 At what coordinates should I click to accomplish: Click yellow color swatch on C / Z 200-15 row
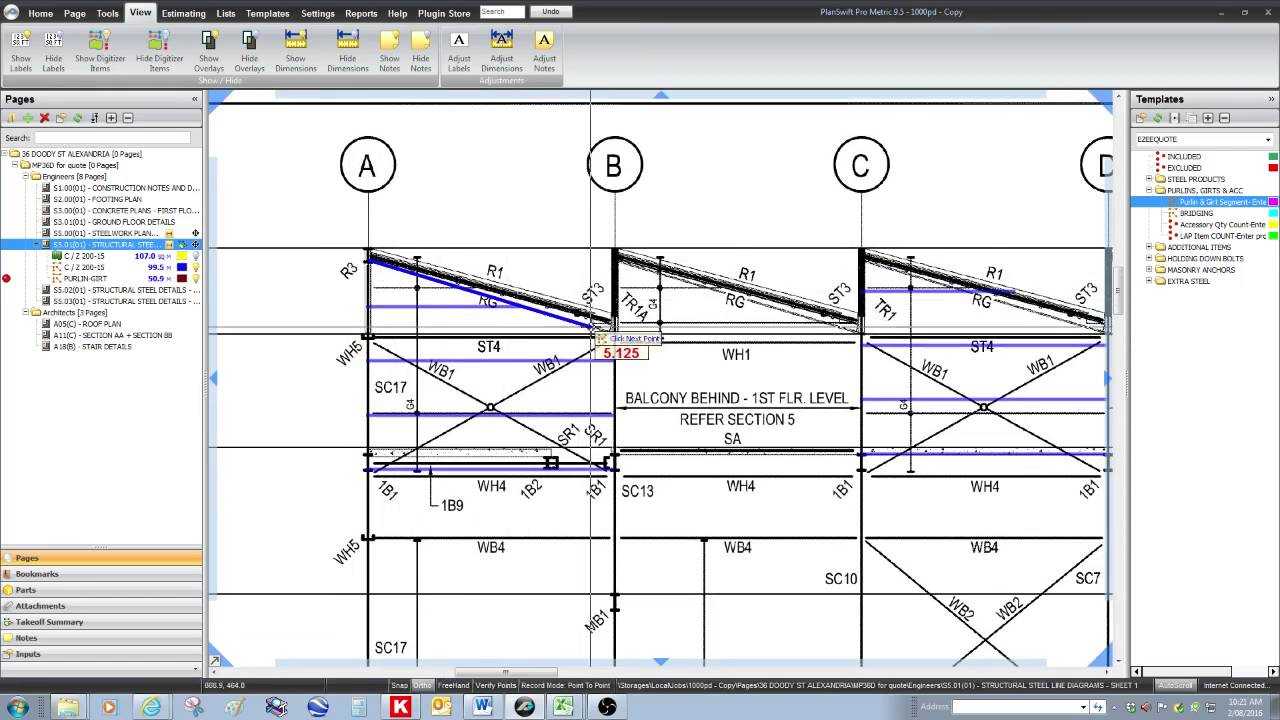coord(182,256)
